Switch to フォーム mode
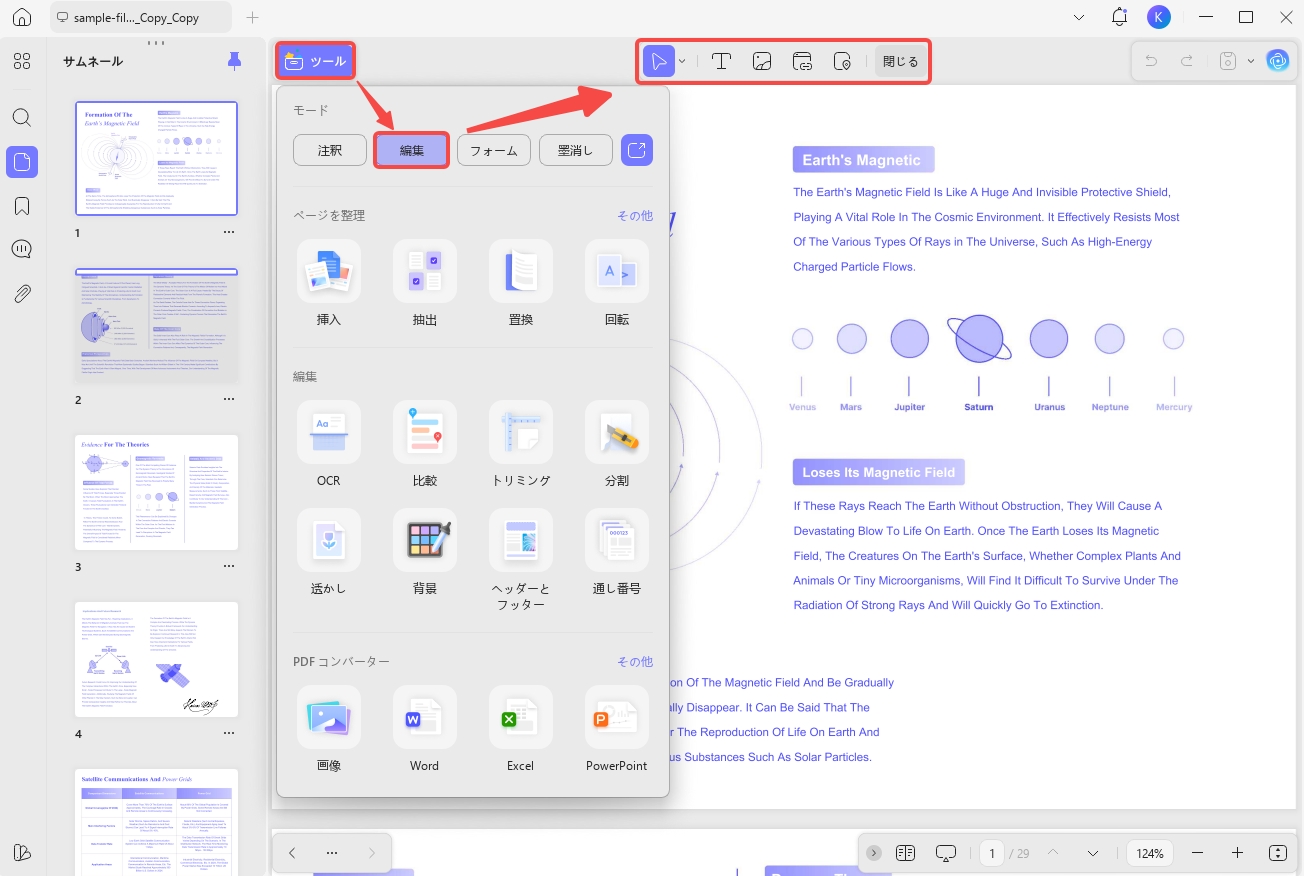 click(x=494, y=150)
